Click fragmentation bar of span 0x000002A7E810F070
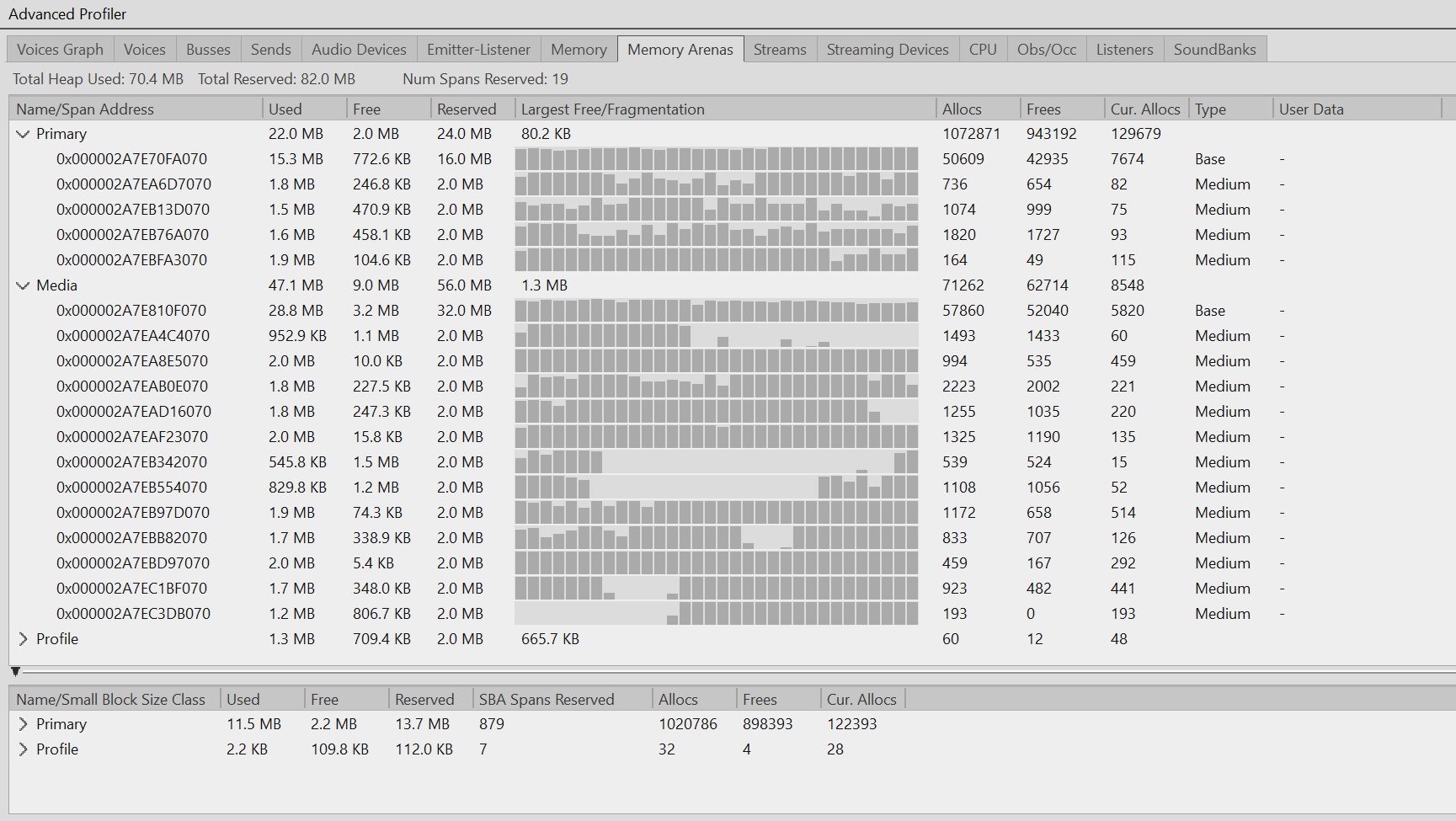Screen dimensions: 1456x821 tap(716, 311)
